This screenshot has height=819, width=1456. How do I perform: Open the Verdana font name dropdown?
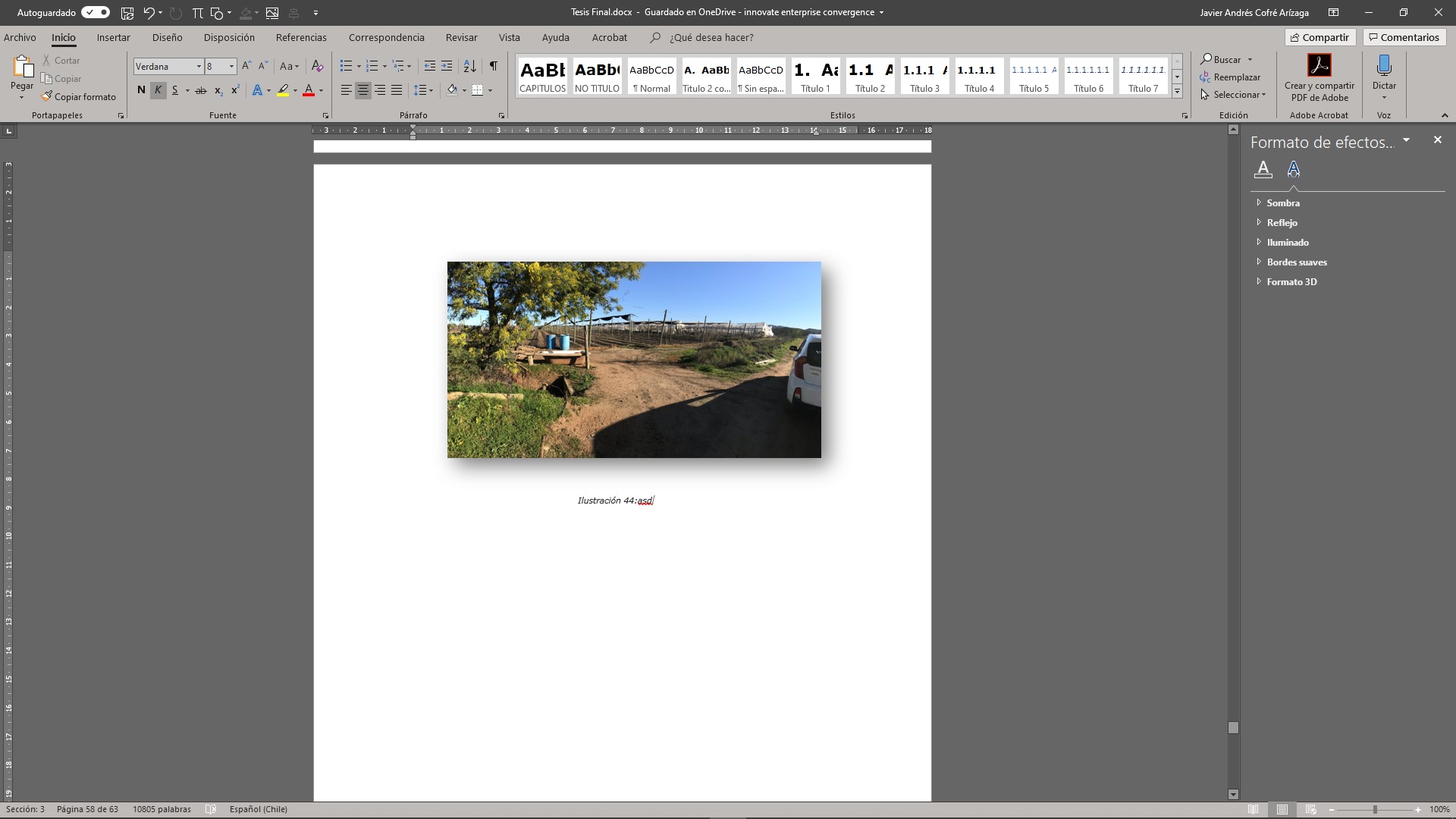pos(199,67)
